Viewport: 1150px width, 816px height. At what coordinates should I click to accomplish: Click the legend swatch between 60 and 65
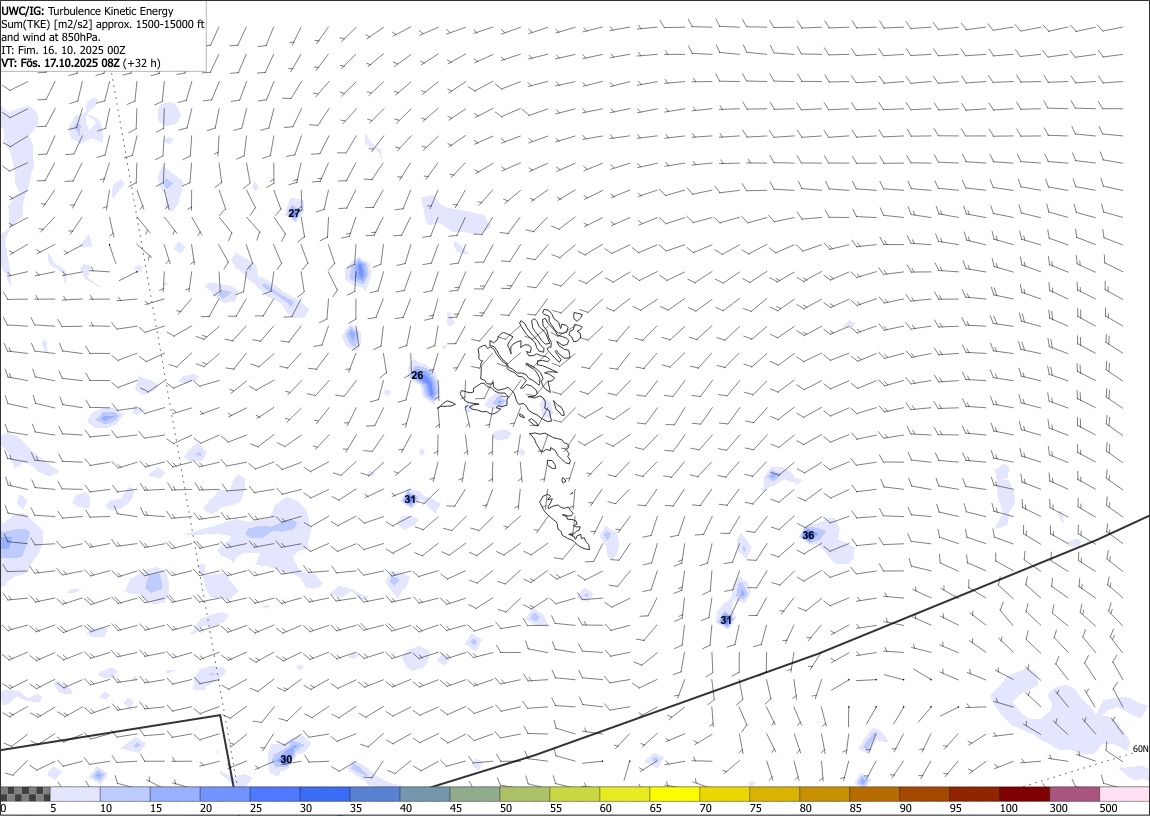pos(624,794)
